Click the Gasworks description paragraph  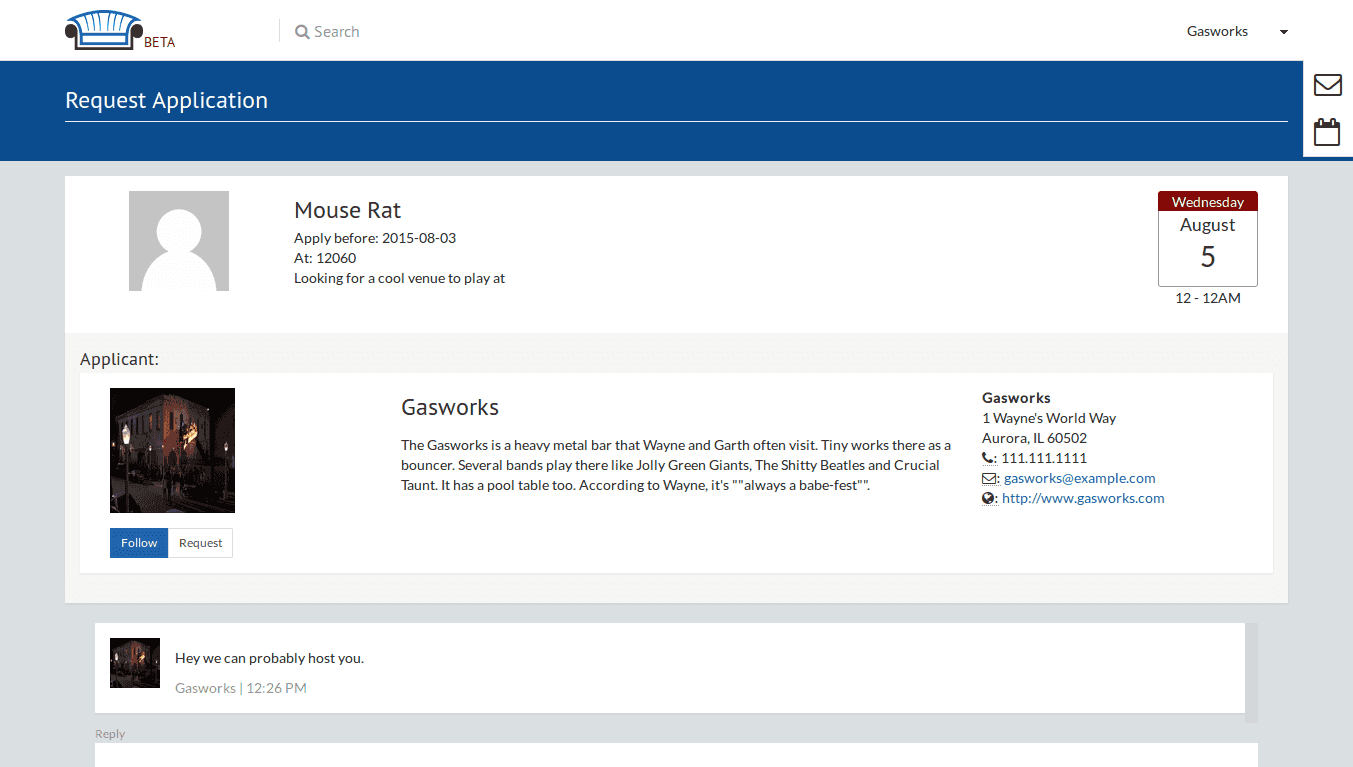(x=676, y=465)
